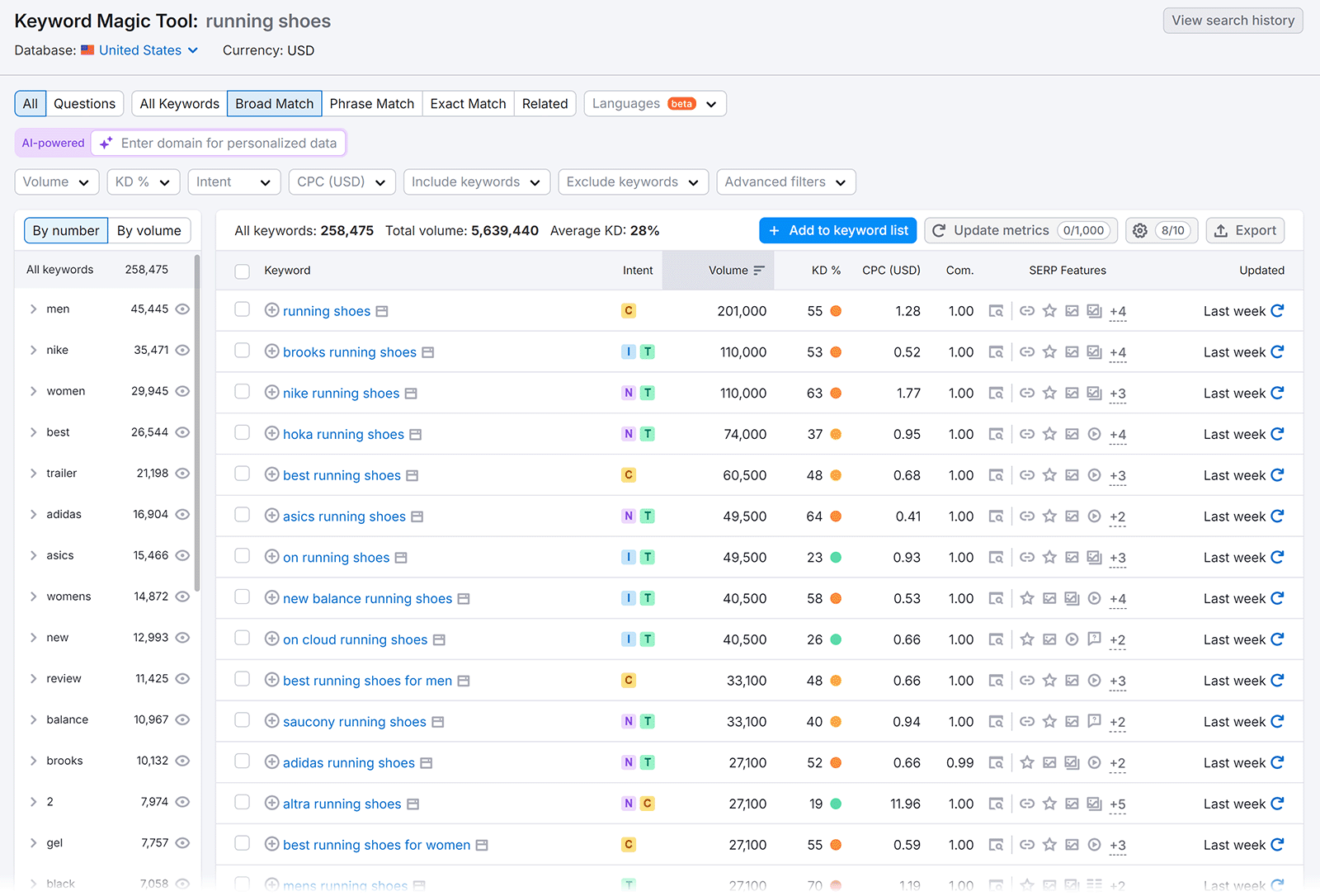Image resolution: width=1320 pixels, height=896 pixels.
Task: Click the Add to keyword list button
Action: pos(837,230)
